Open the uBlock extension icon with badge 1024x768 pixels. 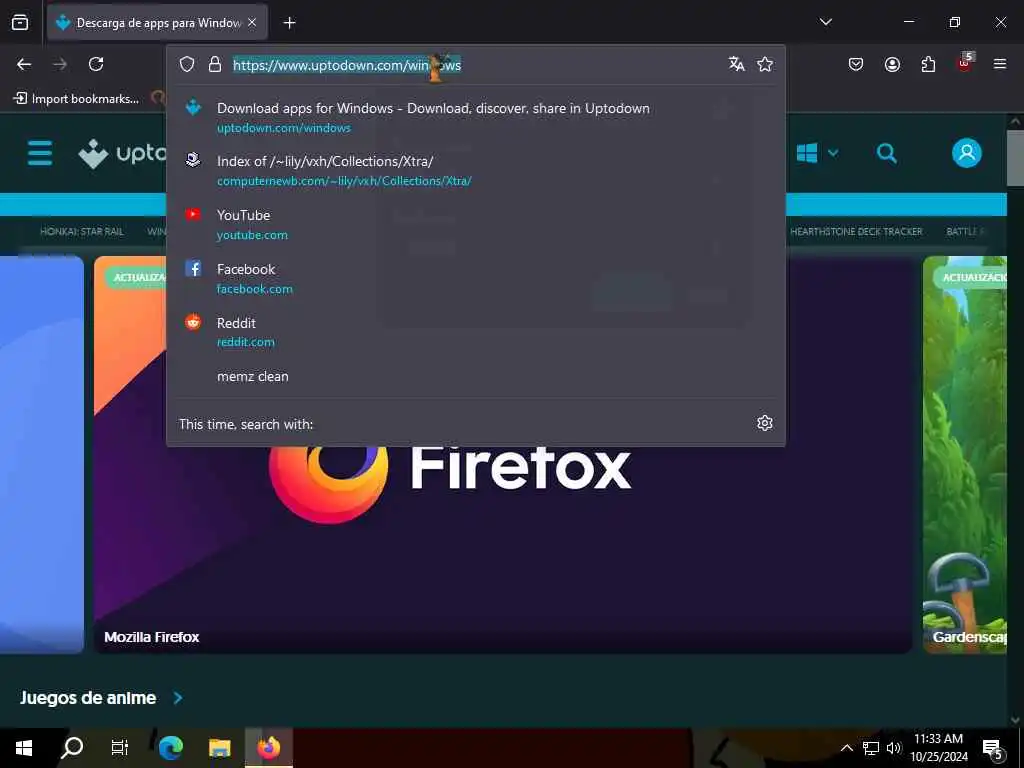[965, 63]
